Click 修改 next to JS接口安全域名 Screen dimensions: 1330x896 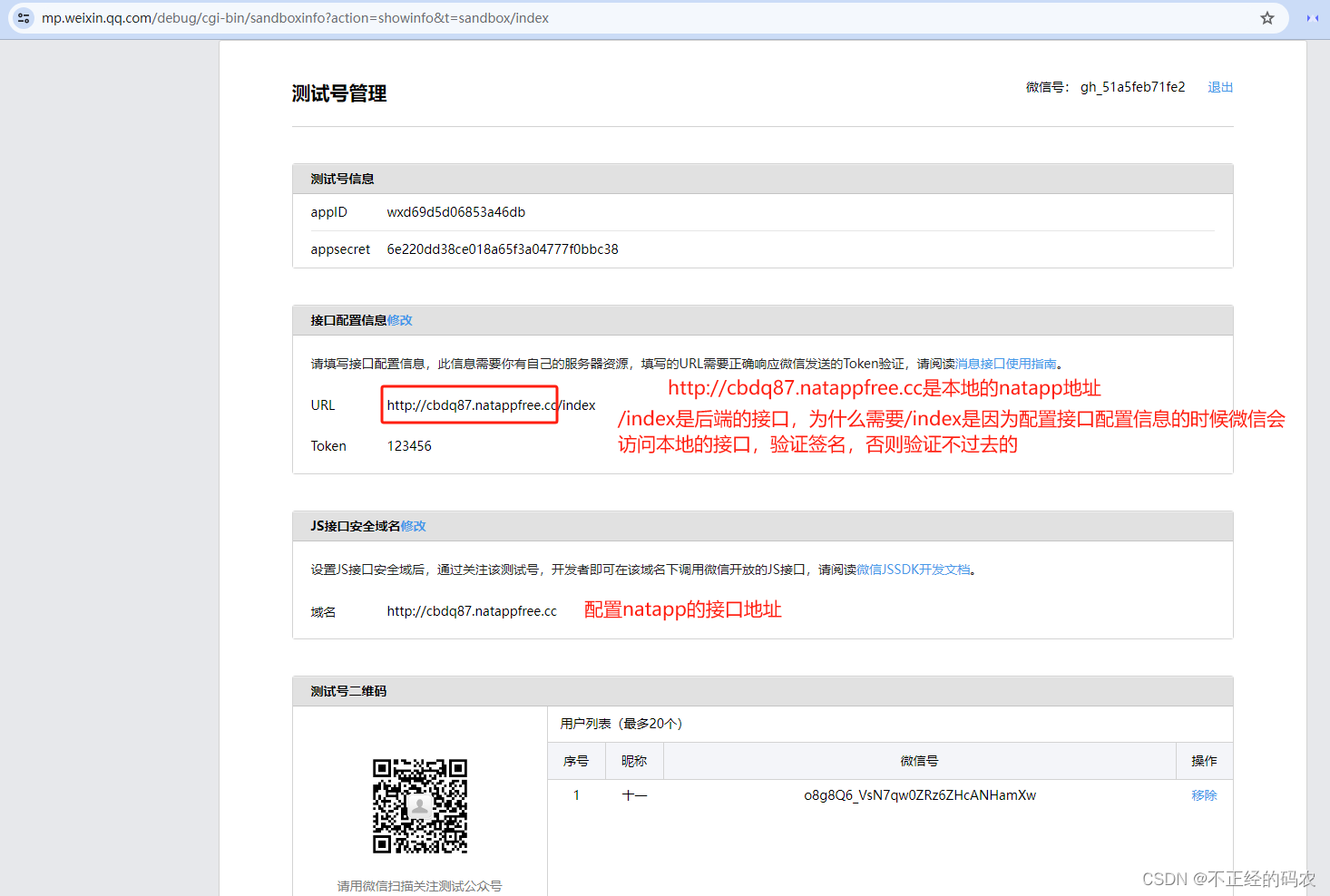click(414, 526)
